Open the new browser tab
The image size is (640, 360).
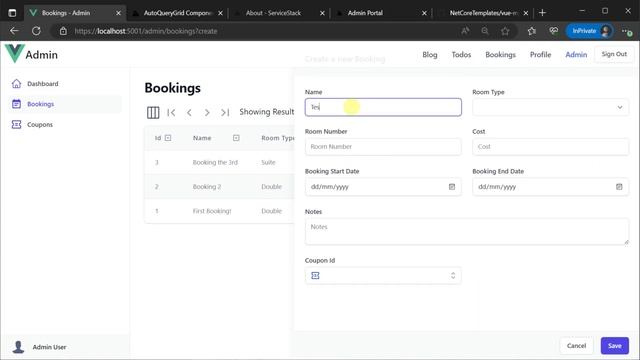(542, 13)
